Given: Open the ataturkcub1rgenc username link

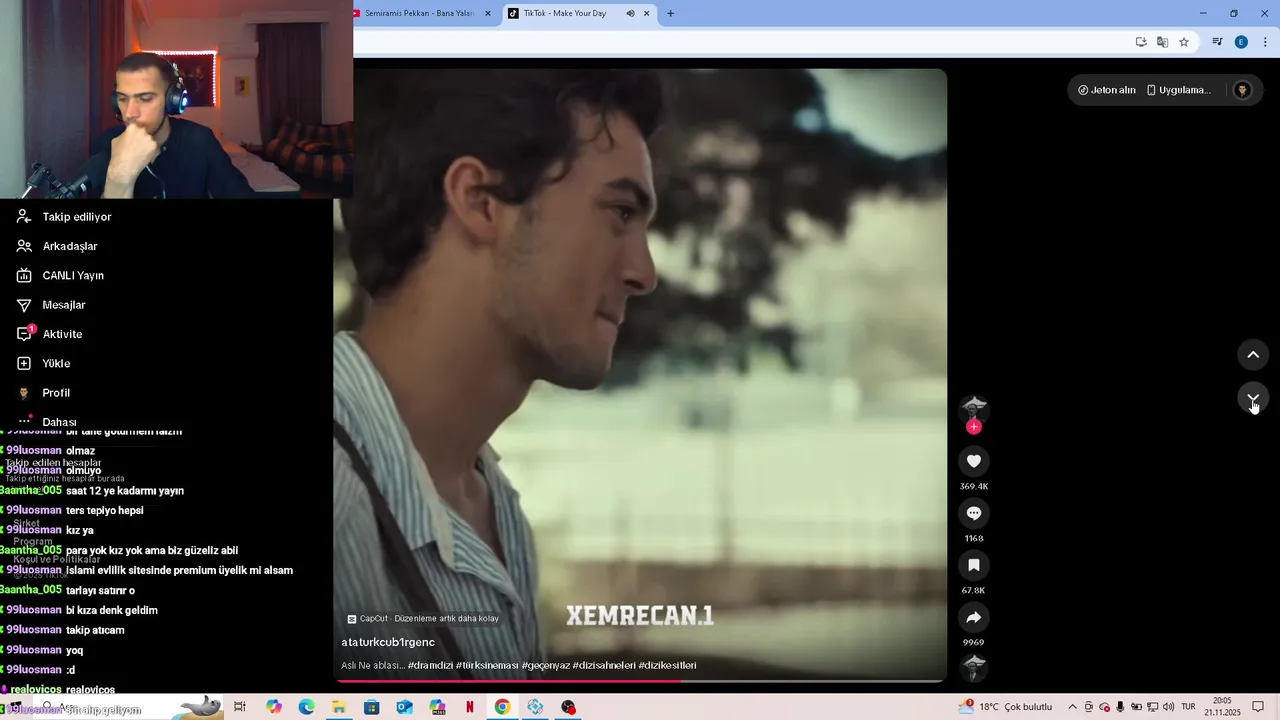Looking at the screenshot, I should 388,642.
